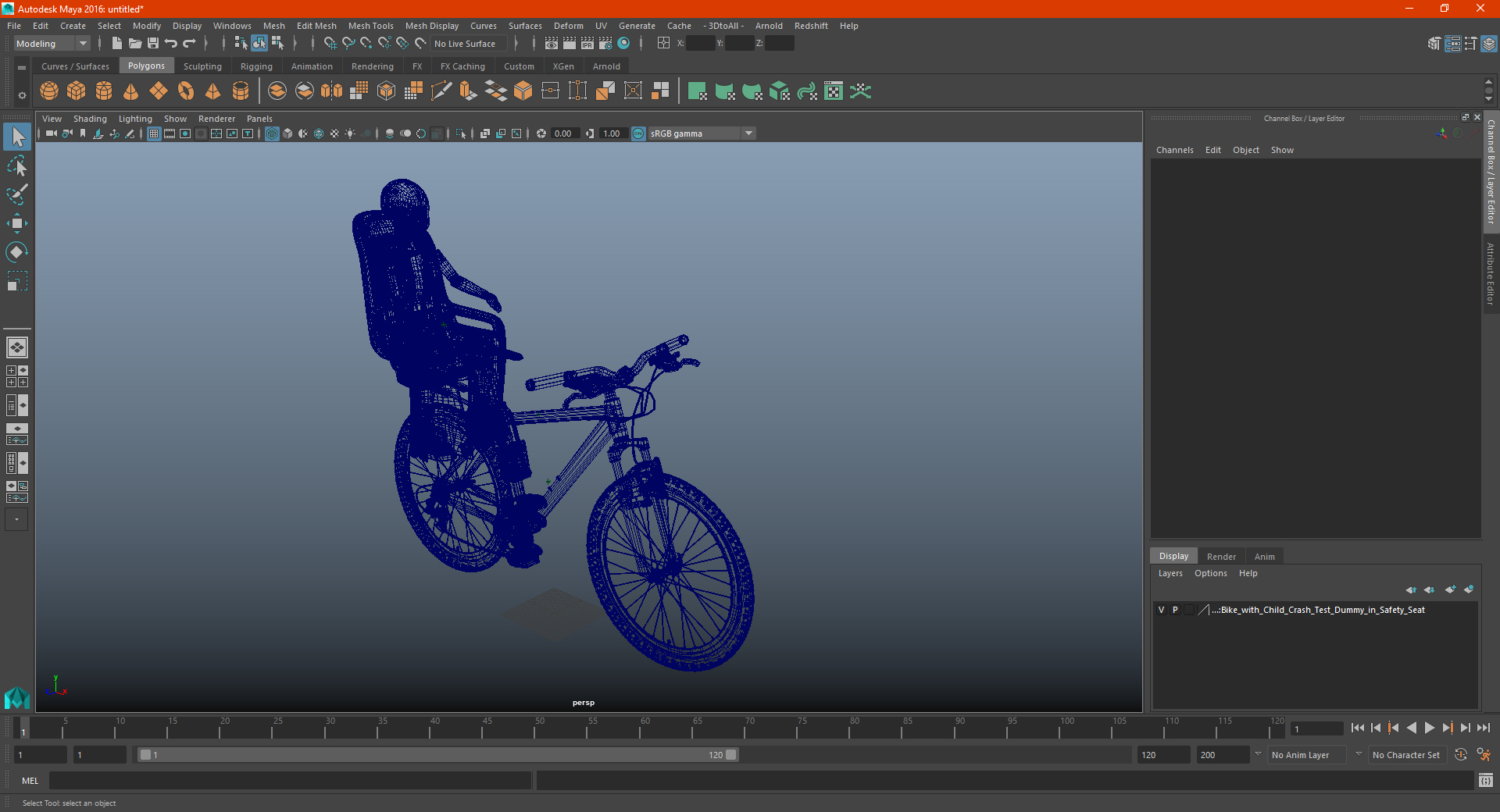The width and height of the screenshot is (1500, 812).
Task: Switch to single perspective layout icon
Action: [x=16, y=347]
